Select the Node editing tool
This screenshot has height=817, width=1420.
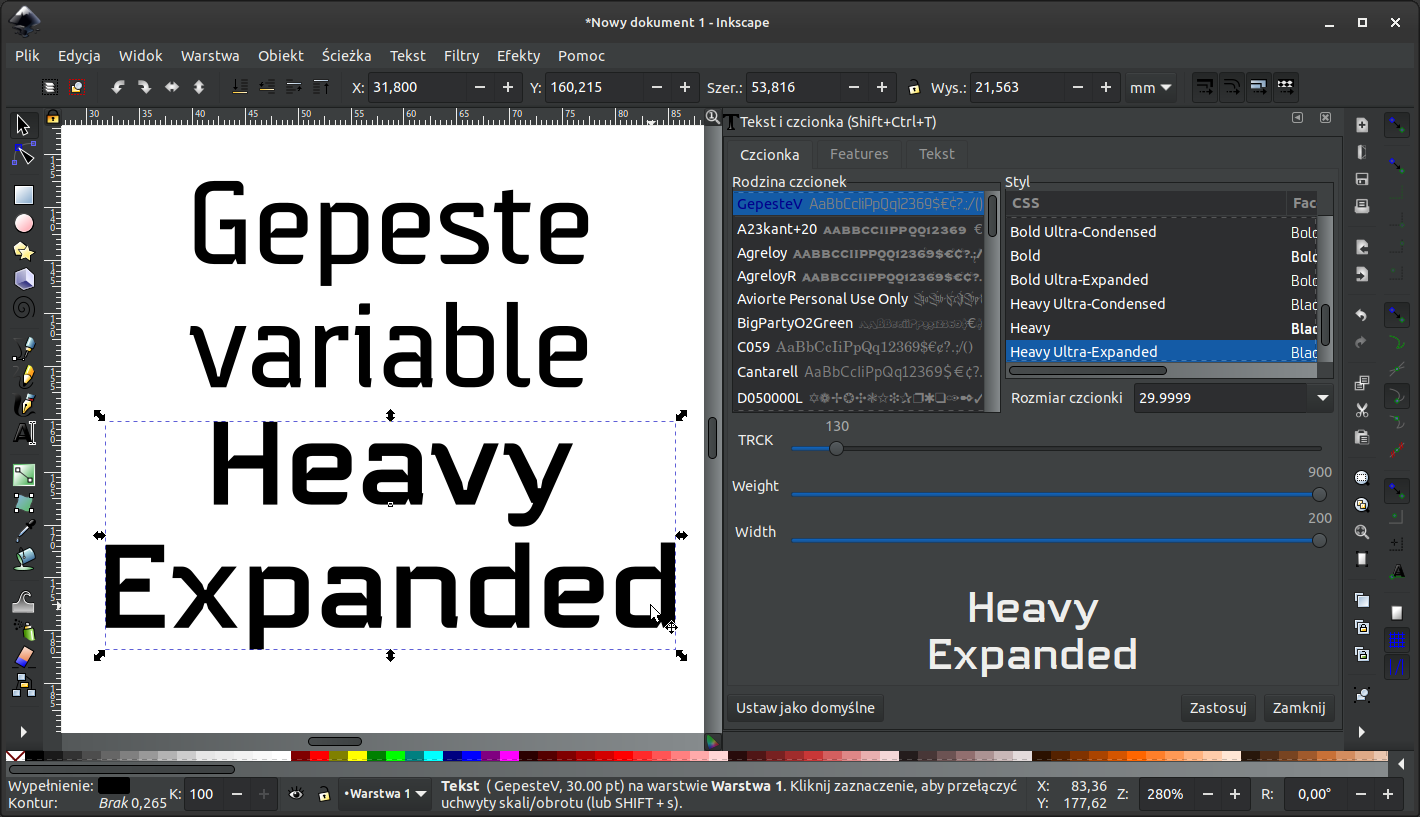(24, 154)
